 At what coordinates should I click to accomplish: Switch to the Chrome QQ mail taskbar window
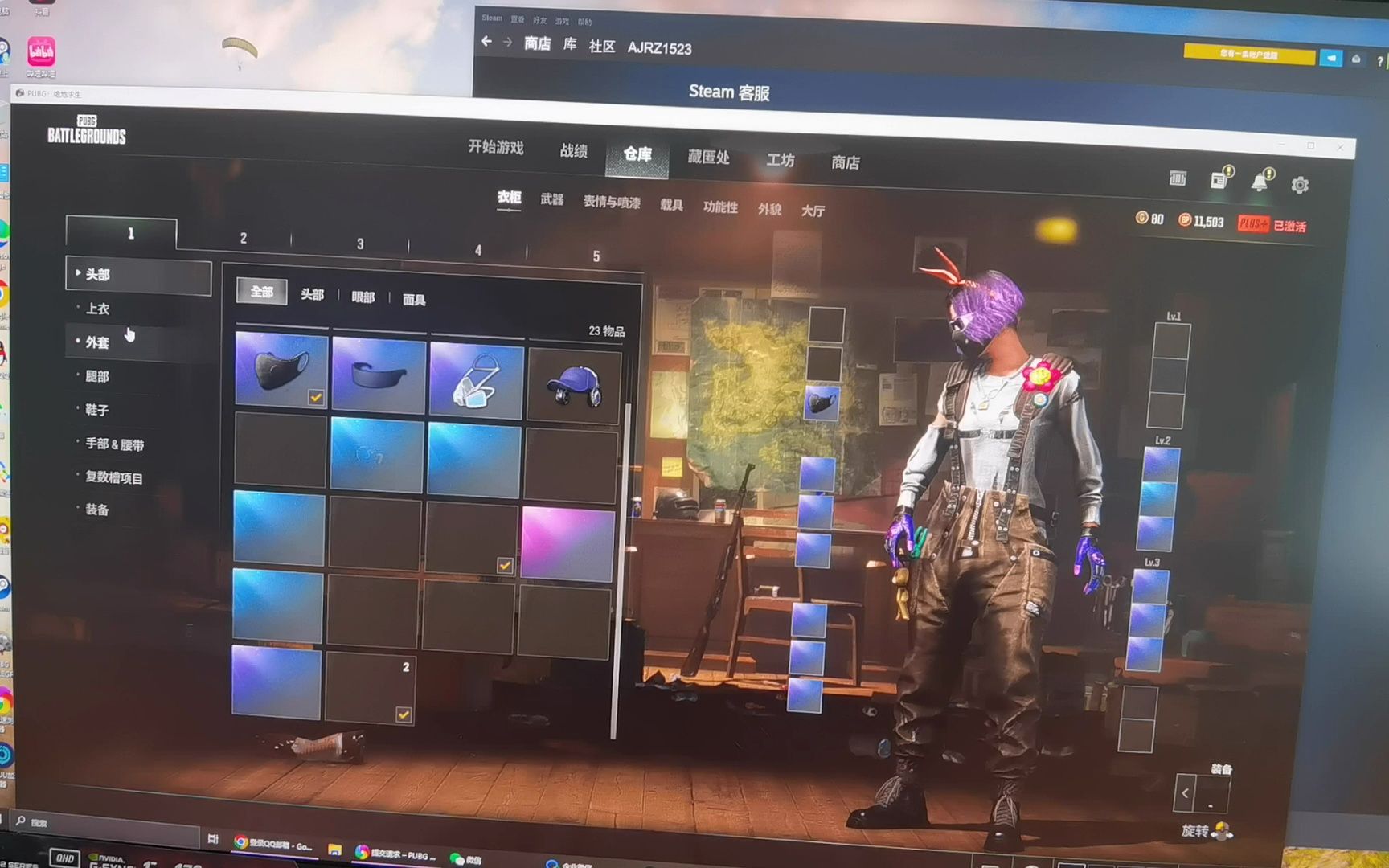click(x=273, y=844)
